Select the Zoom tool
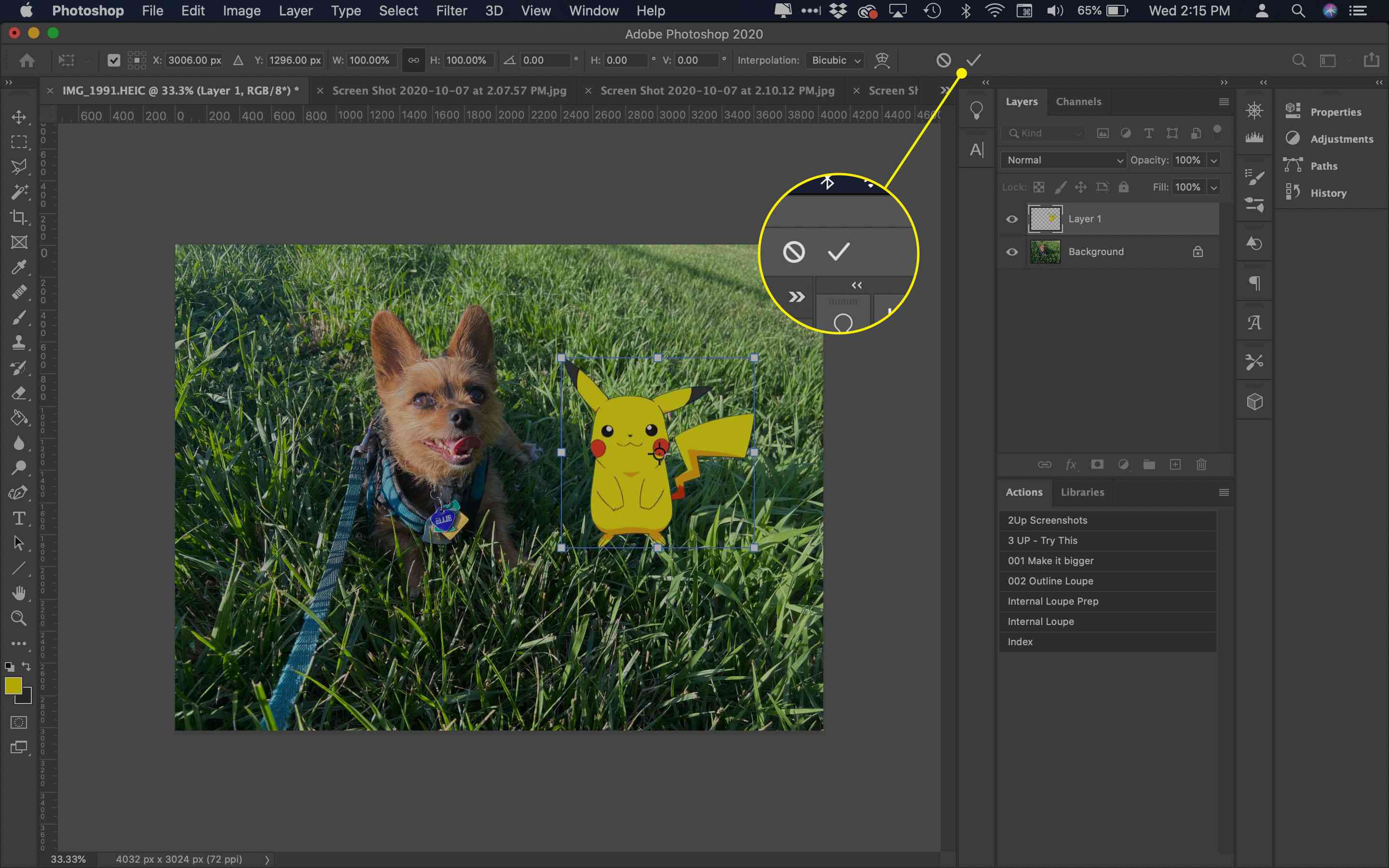 (x=19, y=618)
